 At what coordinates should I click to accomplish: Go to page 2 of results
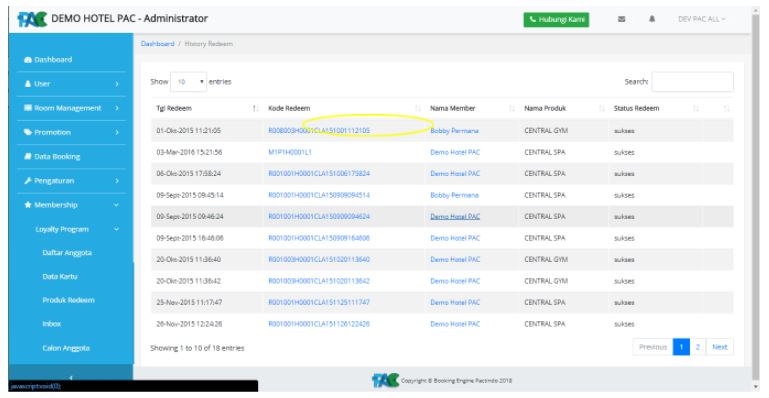click(697, 347)
